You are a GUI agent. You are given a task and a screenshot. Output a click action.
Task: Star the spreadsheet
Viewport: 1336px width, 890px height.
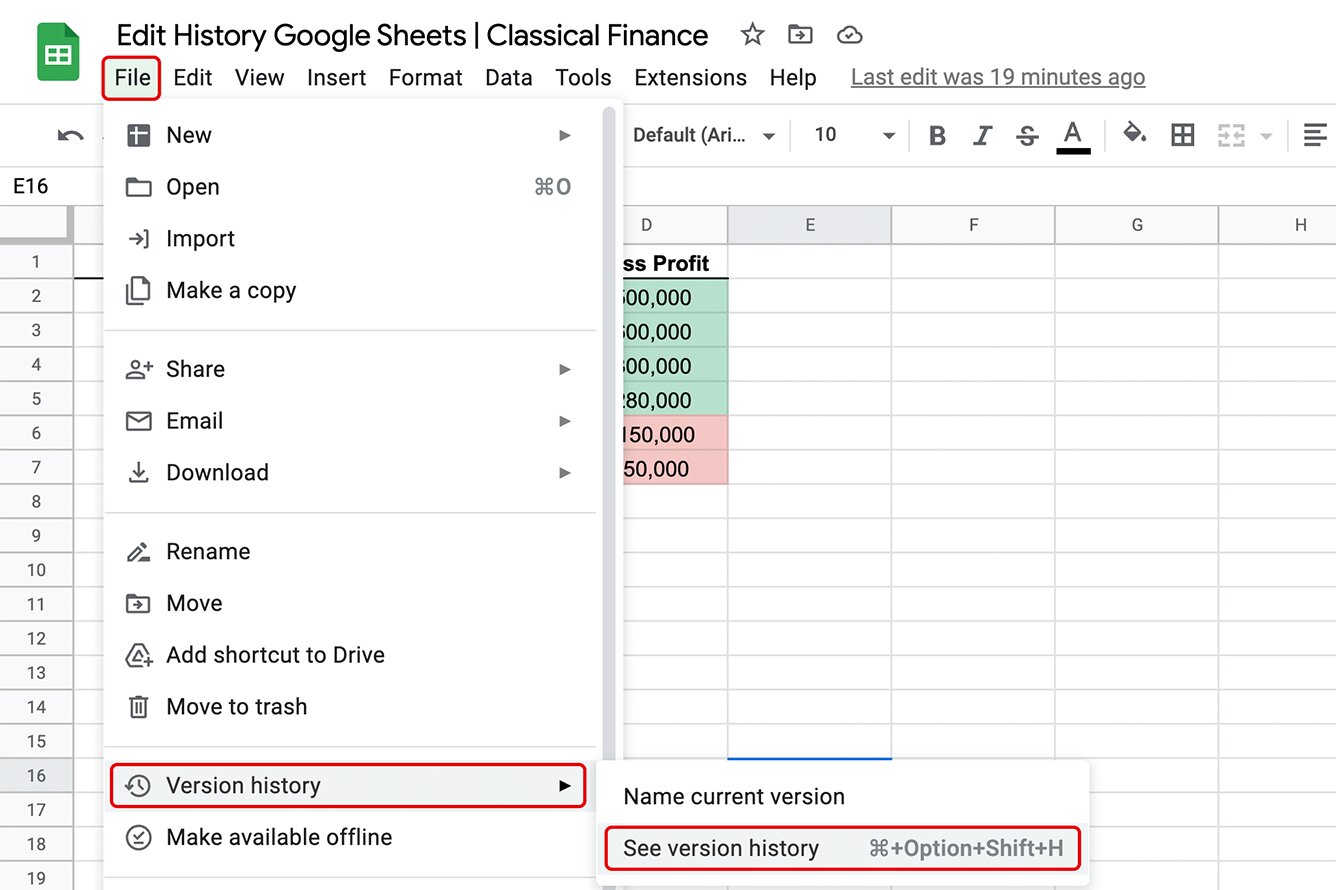pos(751,34)
